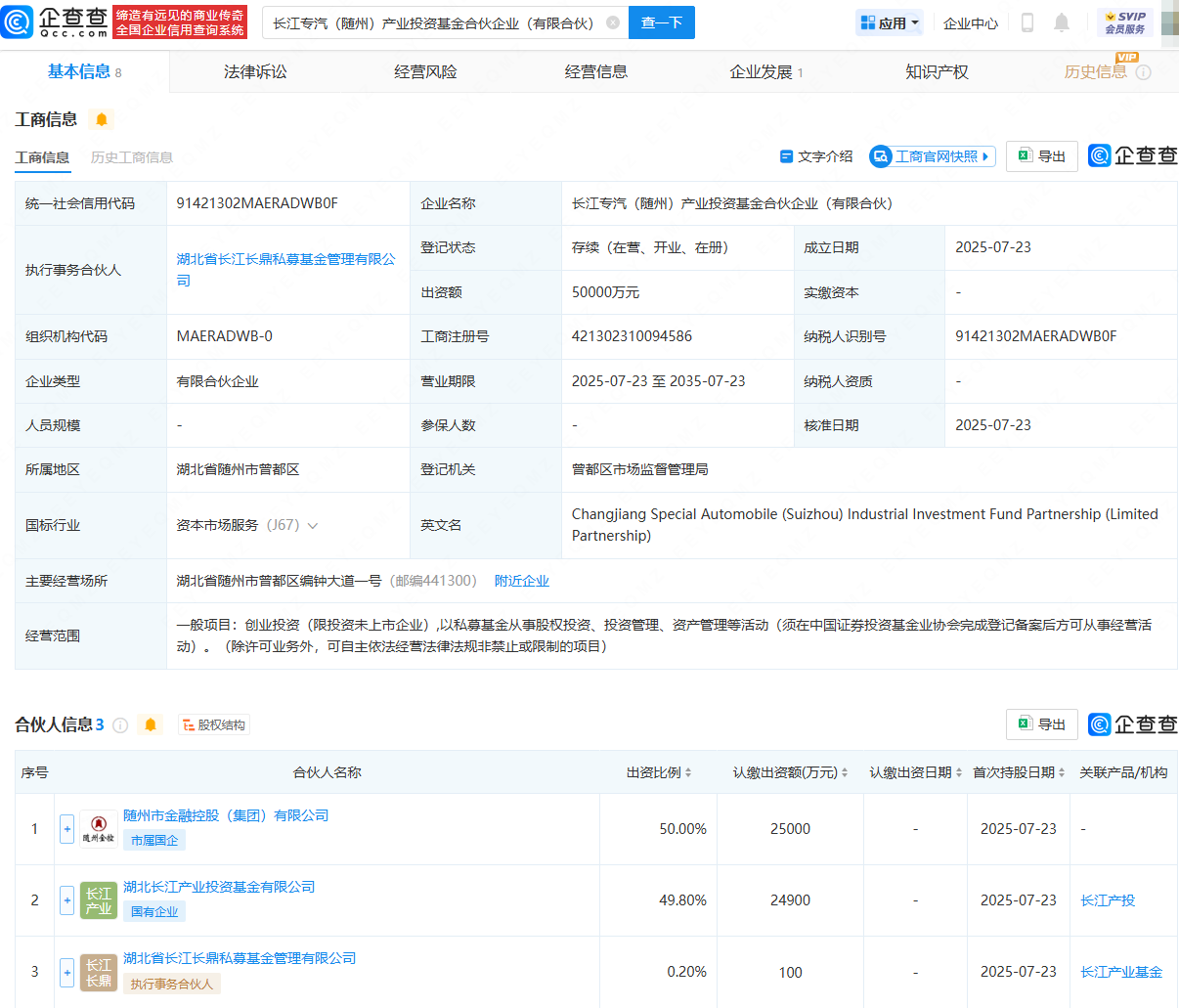The image size is (1179, 1008).
Task: Sort by 认缴出资额 column
Action: point(845,772)
